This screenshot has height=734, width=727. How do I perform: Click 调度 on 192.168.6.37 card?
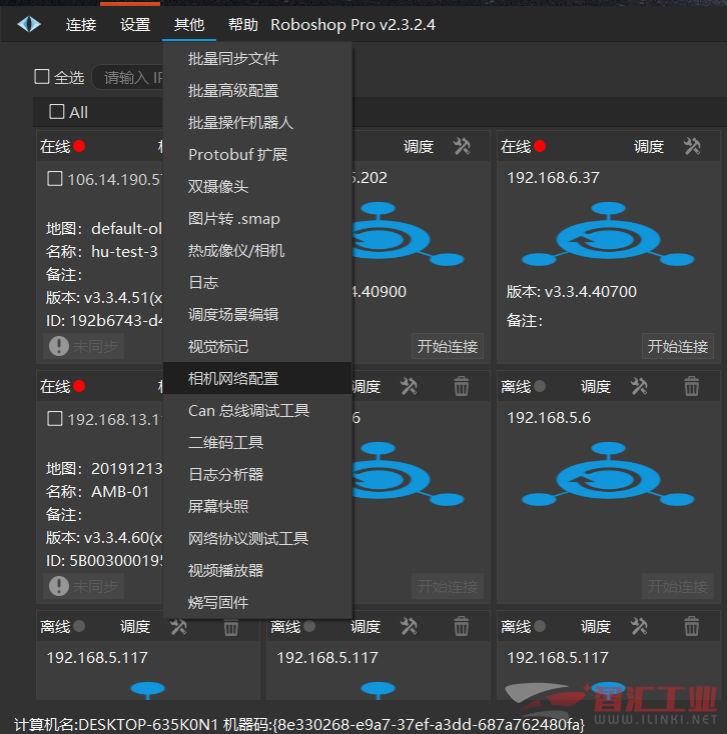649,147
